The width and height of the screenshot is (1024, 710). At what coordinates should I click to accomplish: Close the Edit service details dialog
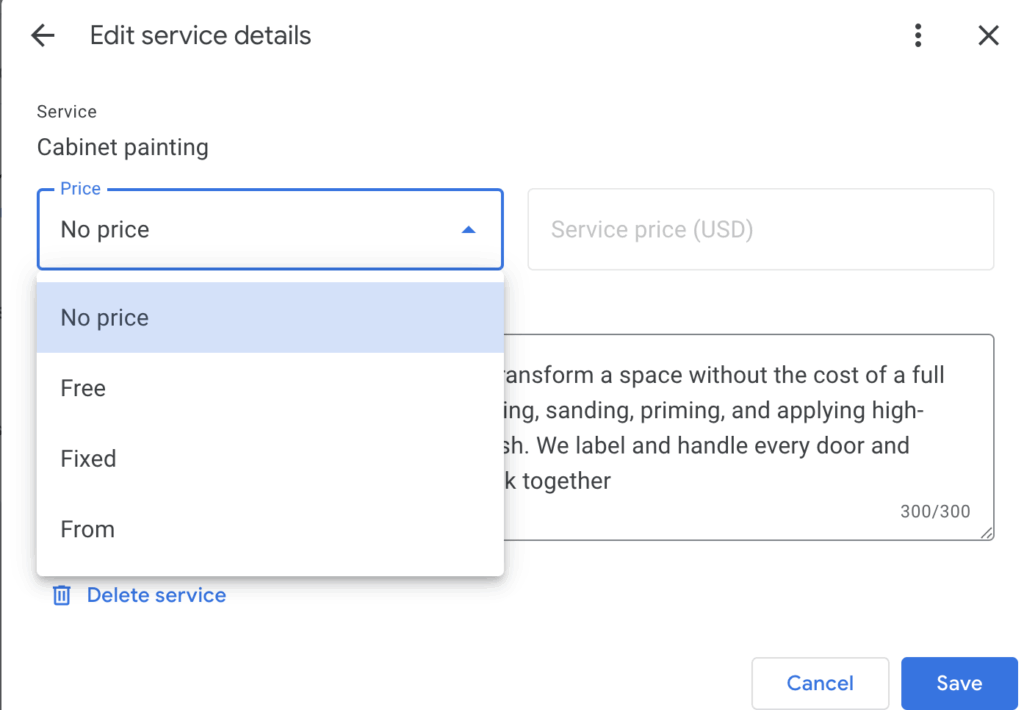pos(988,36)
